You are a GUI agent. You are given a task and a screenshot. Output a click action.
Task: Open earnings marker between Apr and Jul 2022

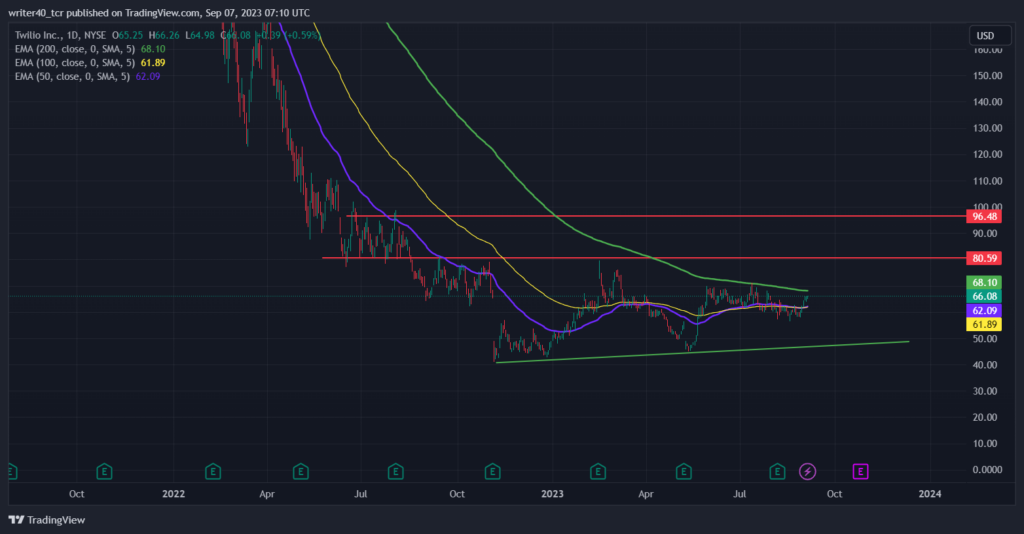click(300, 471)
